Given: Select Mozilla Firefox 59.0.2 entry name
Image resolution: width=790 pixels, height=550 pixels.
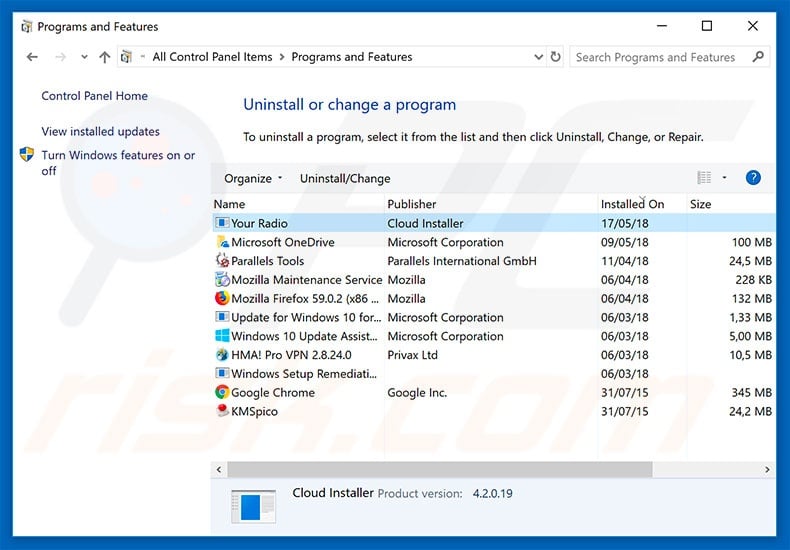Looking at the screenshot, I should [x=305, y=299].
